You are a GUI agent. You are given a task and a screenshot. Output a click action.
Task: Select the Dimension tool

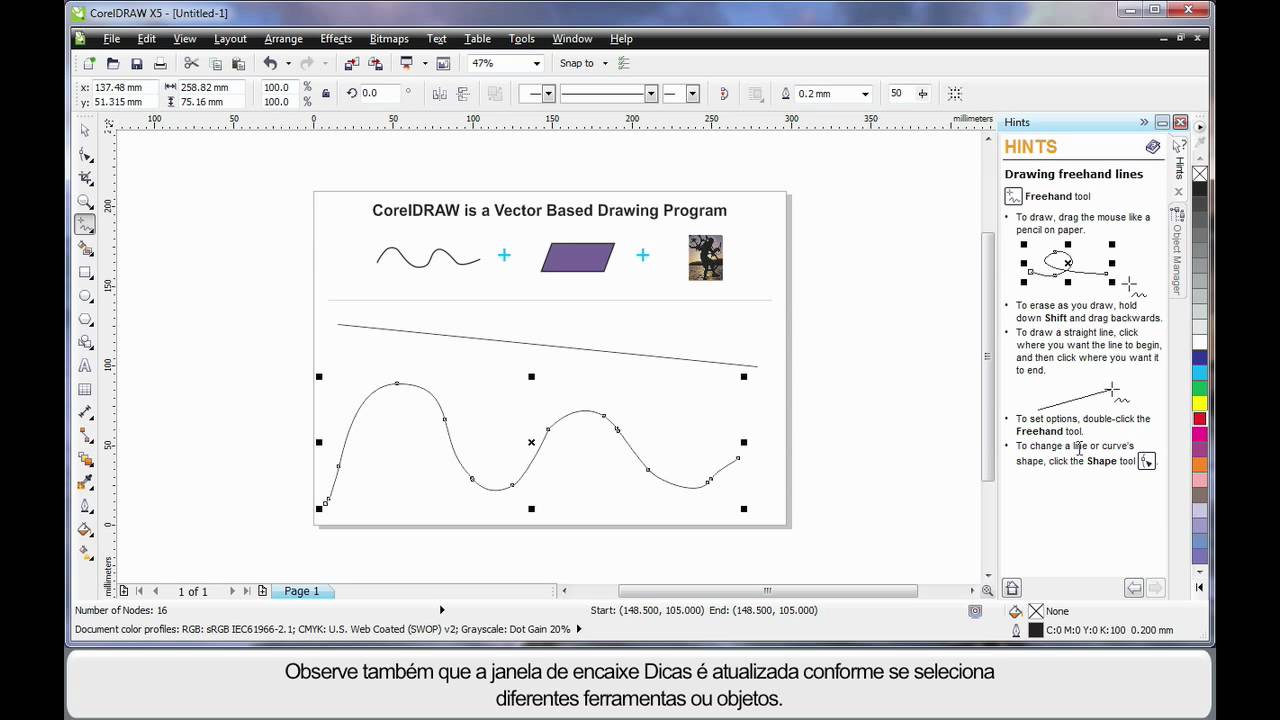(85, 413)
